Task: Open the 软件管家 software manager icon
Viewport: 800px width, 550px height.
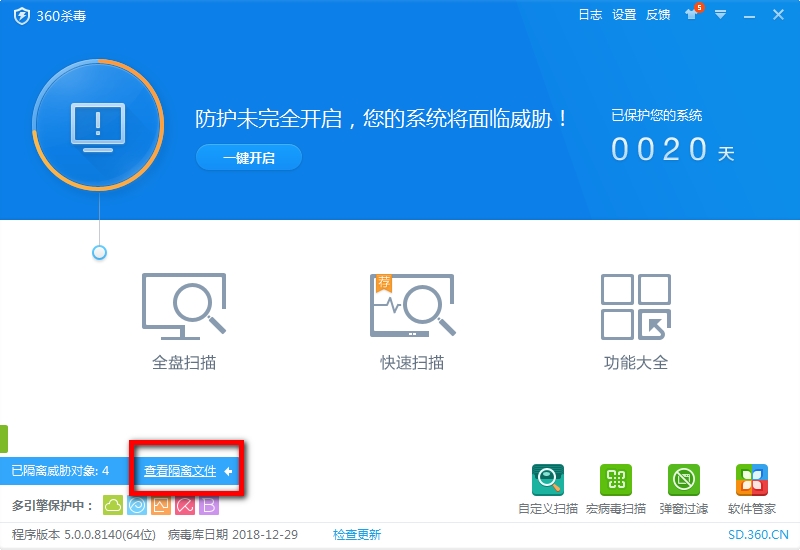Action: (752, 480)
